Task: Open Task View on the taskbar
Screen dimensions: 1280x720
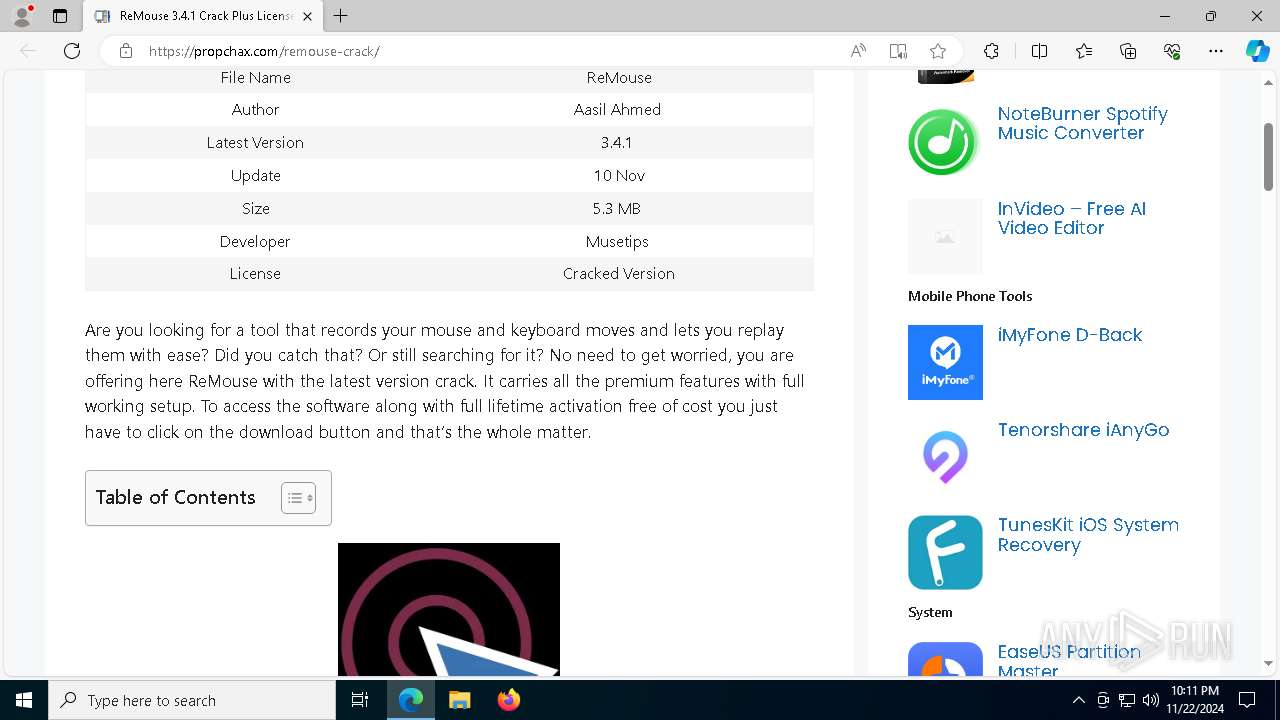Action: (x=360, y=700)
